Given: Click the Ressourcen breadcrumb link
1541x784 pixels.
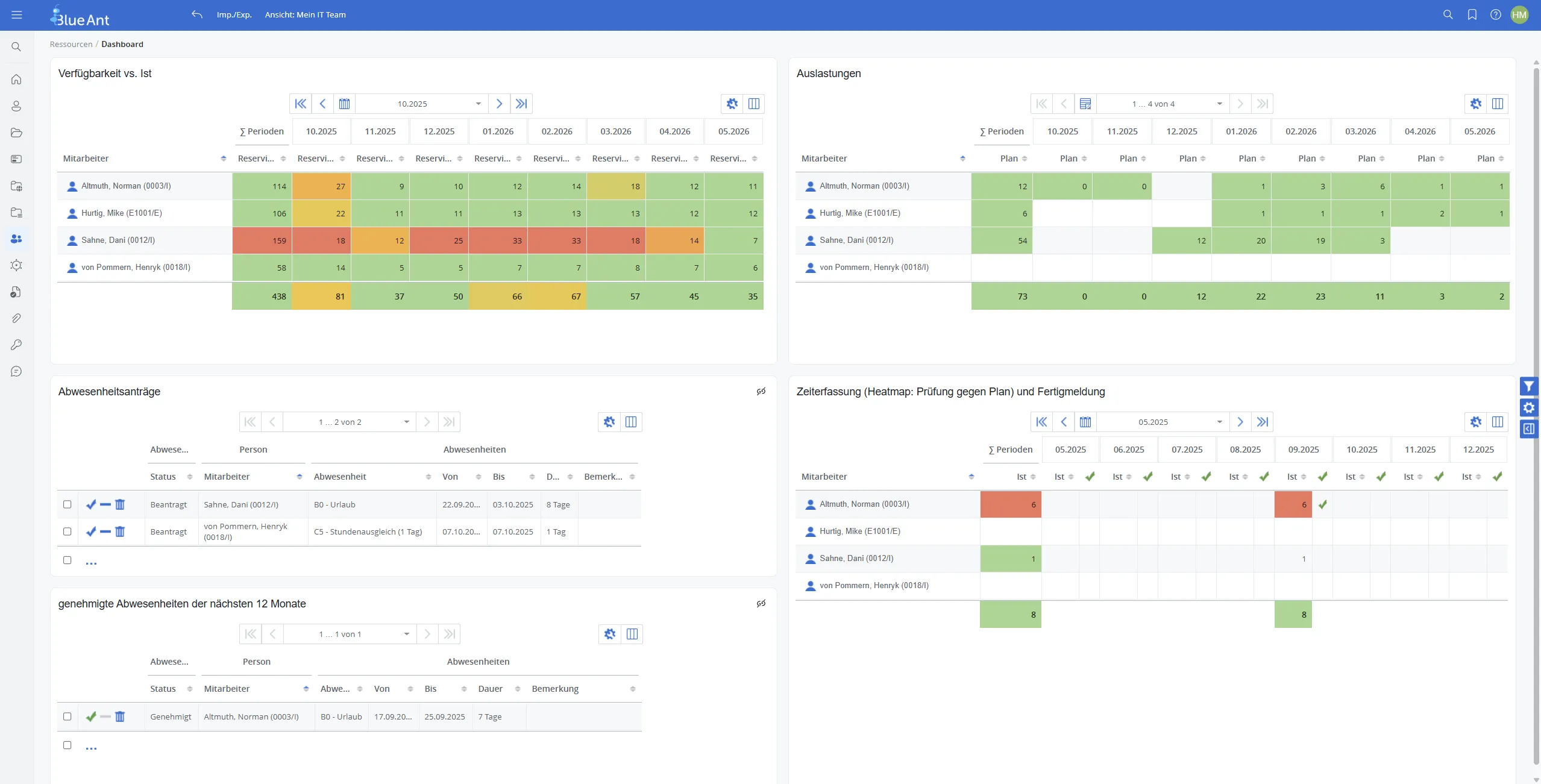Looking at the screenshot, I should click(x=71, y=44).
